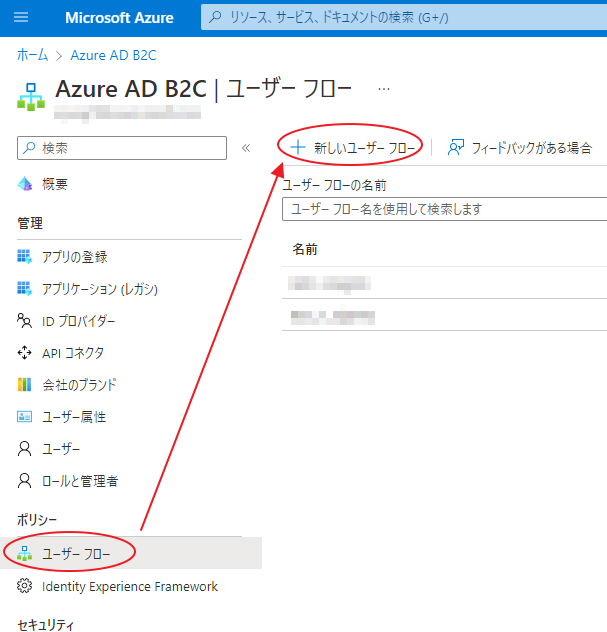This screenshot has width=607, height=632.
Task: Click the API コネクタ arrows icon
Action: [25, 353]
